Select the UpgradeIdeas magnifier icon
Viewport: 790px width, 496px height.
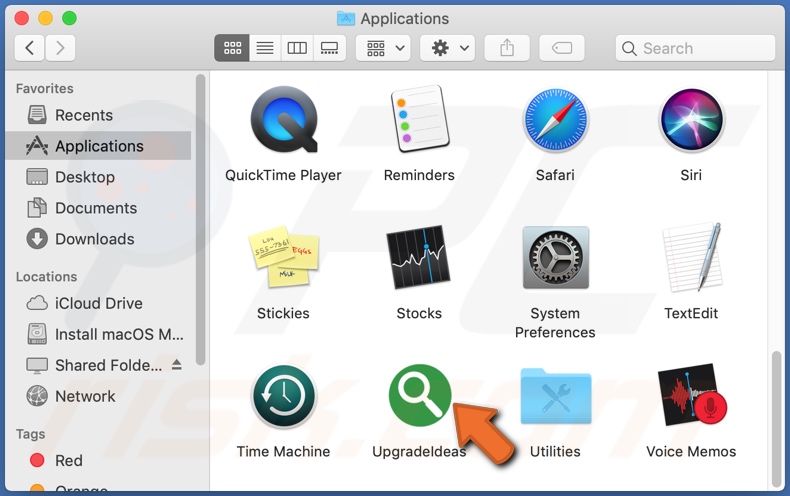coord(419,395)
